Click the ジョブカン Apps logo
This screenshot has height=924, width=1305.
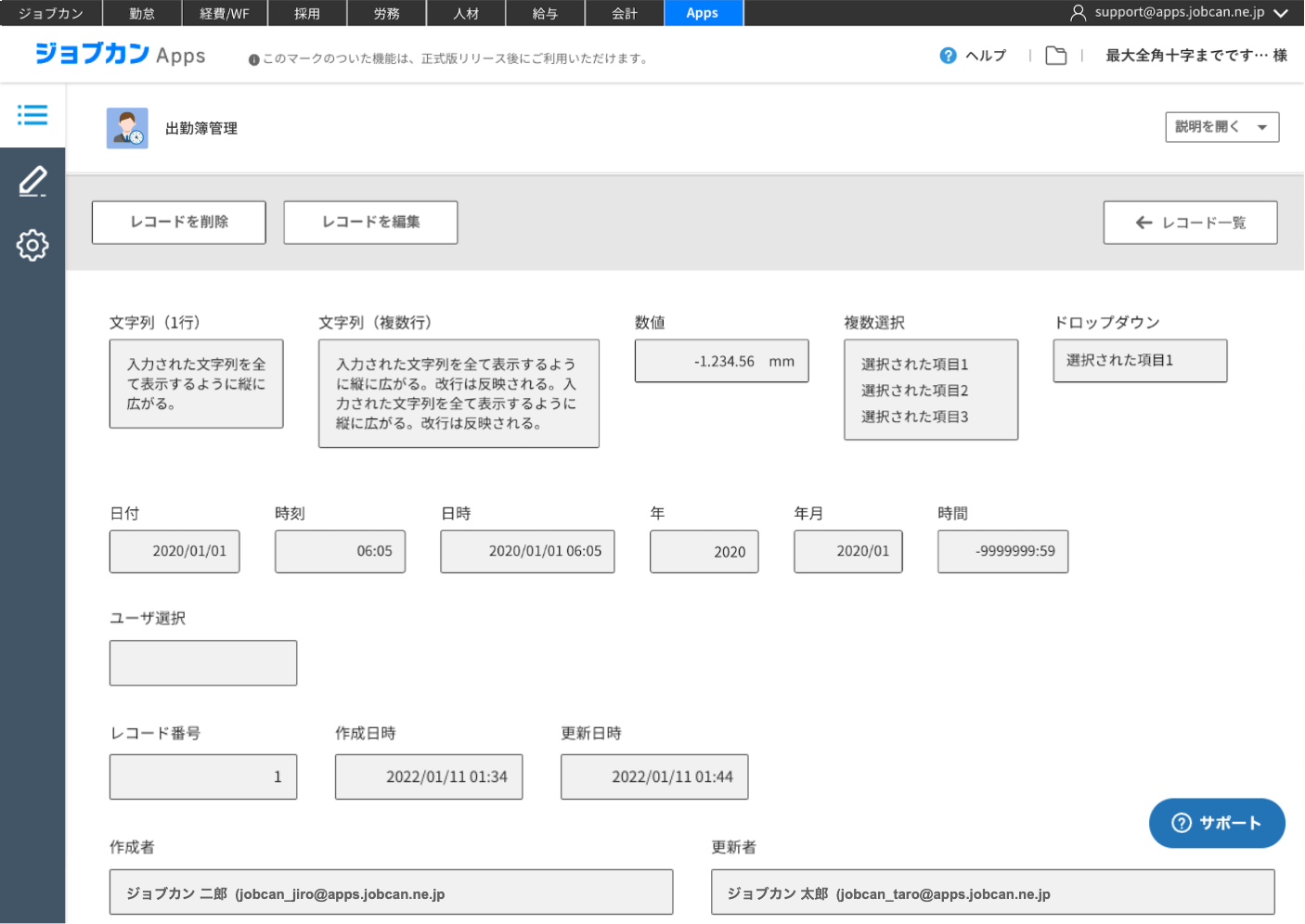point(120,55)
